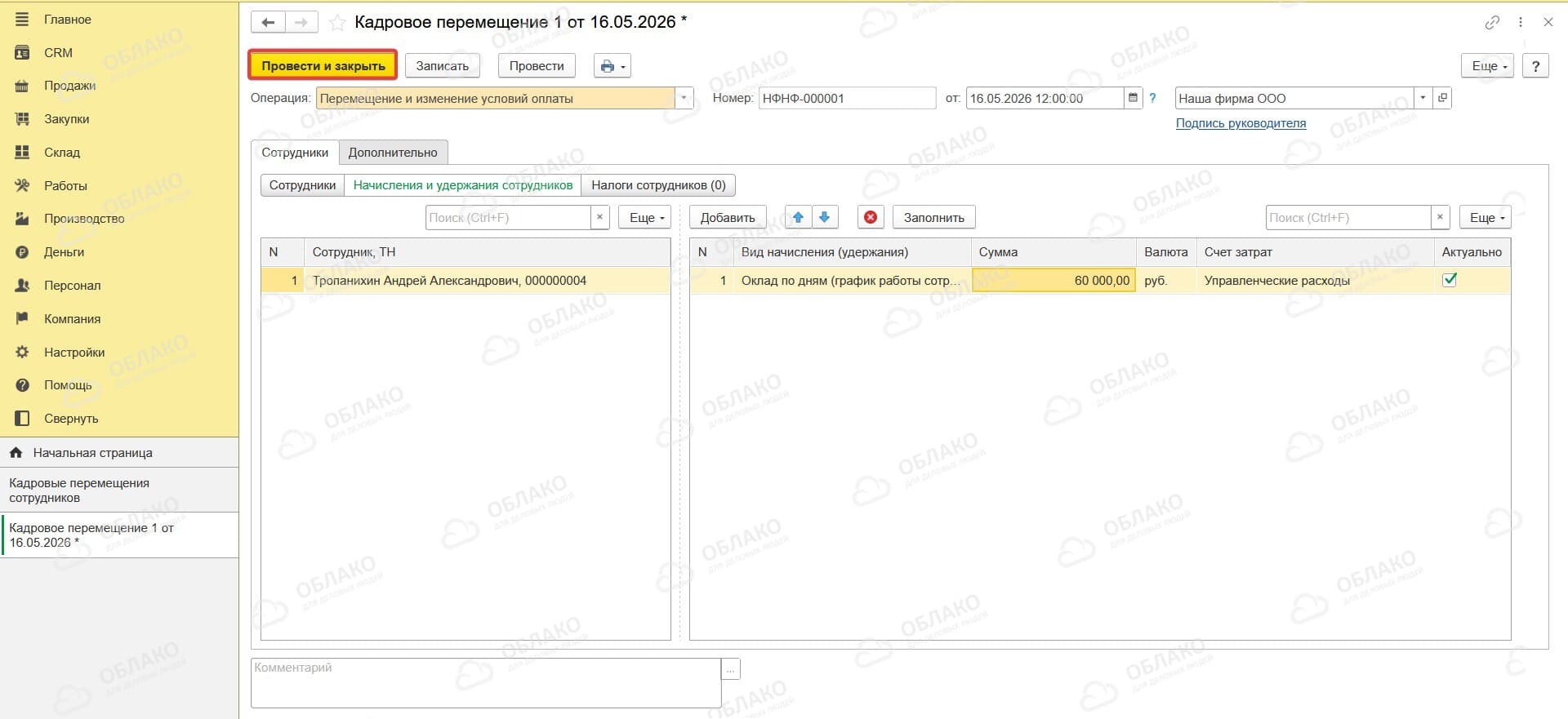The width and height of the screenshot is (1568, 719).
Task: Open the Главное section
Action: coord(68,20)
